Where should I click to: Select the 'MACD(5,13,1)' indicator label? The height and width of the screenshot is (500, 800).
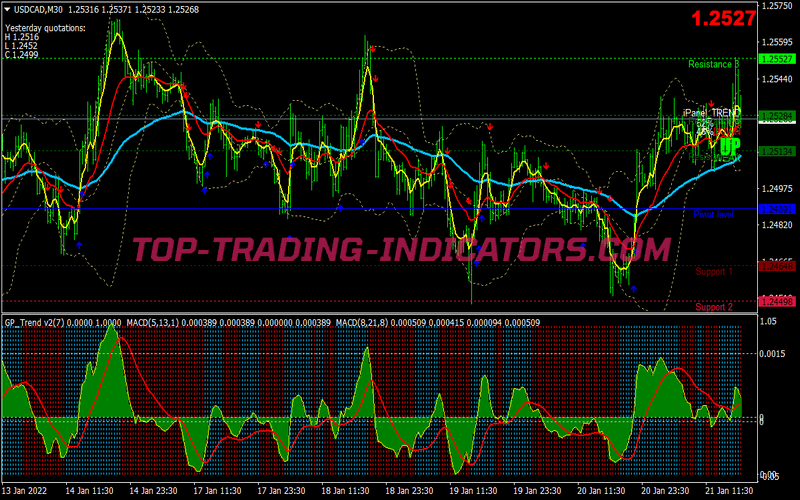[x=153, y=322]
